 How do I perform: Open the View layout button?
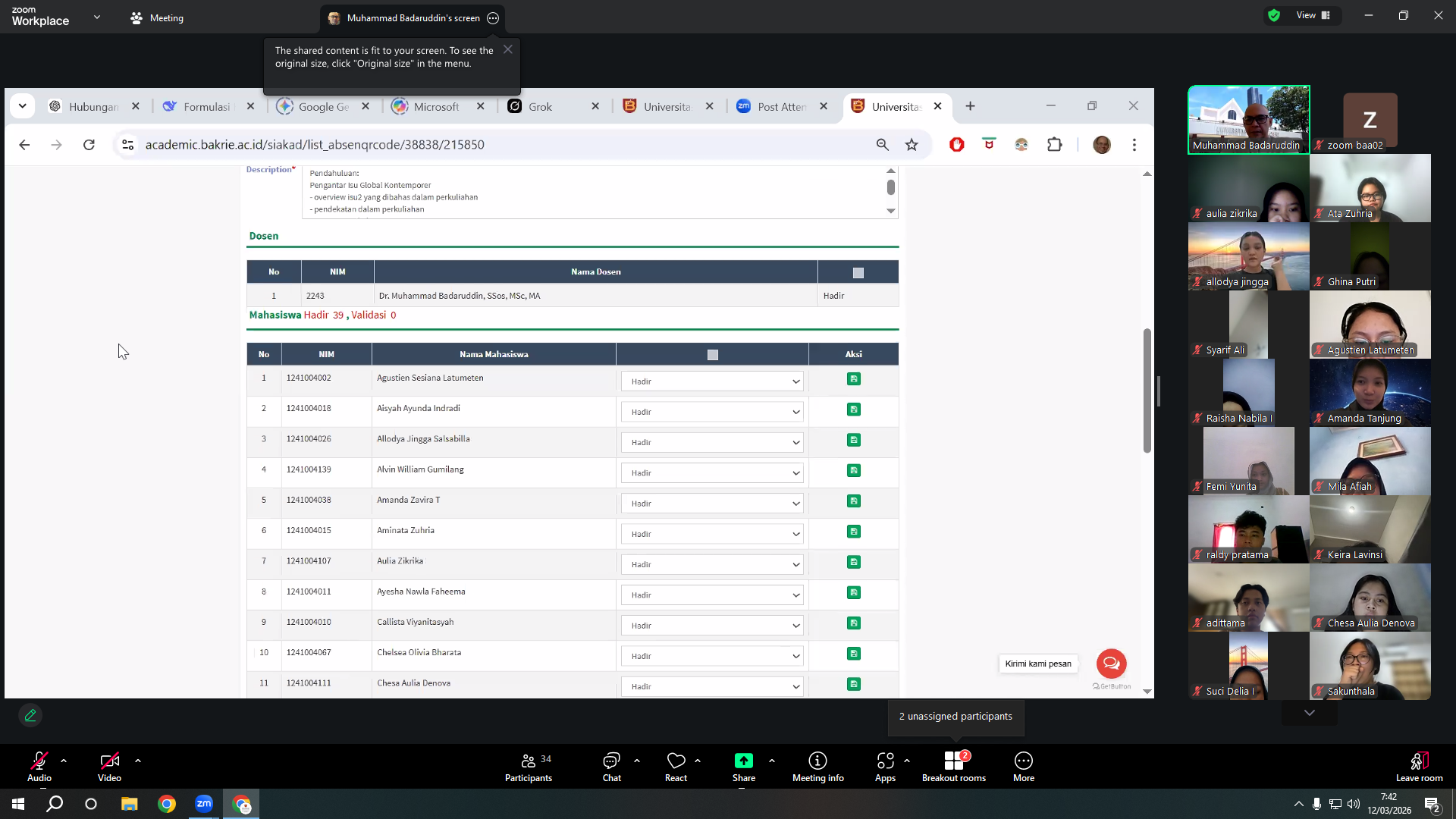tap(1313, 15)
